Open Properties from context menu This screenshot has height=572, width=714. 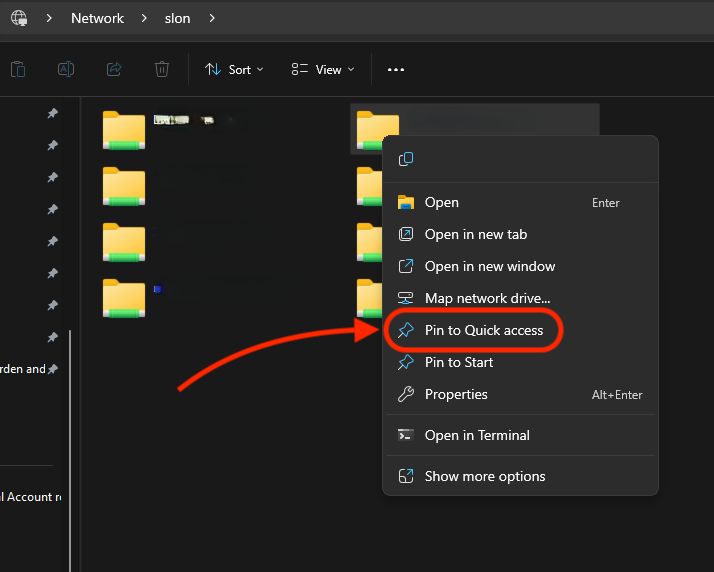tap(456, 394)
